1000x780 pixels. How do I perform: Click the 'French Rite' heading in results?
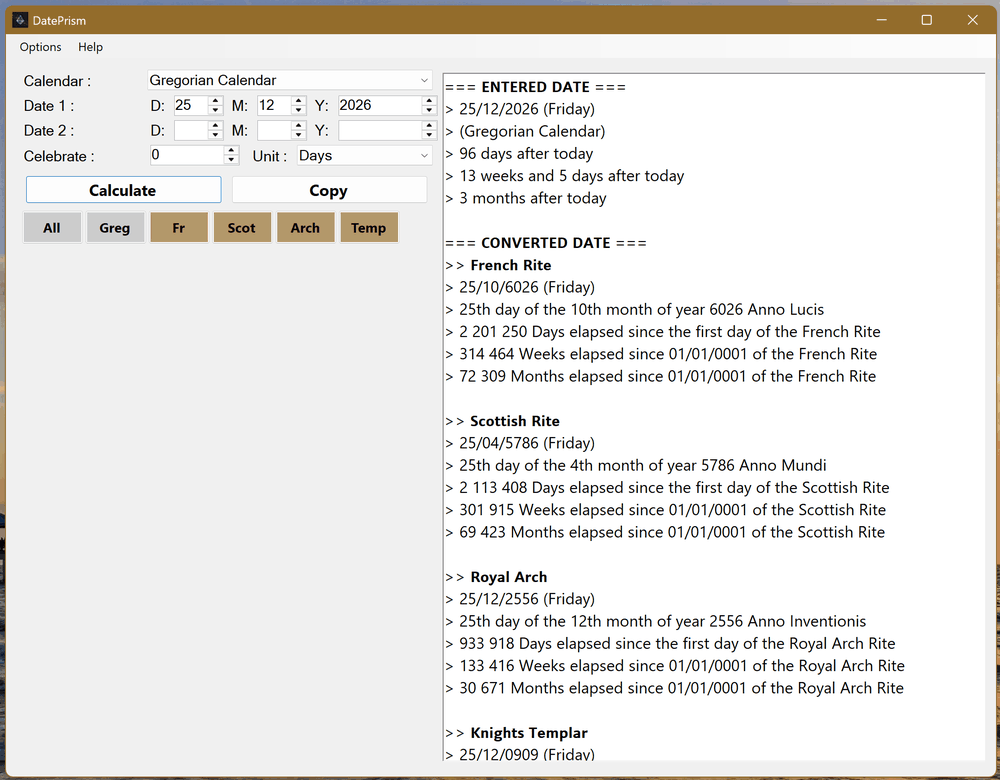tap(511, 265)
